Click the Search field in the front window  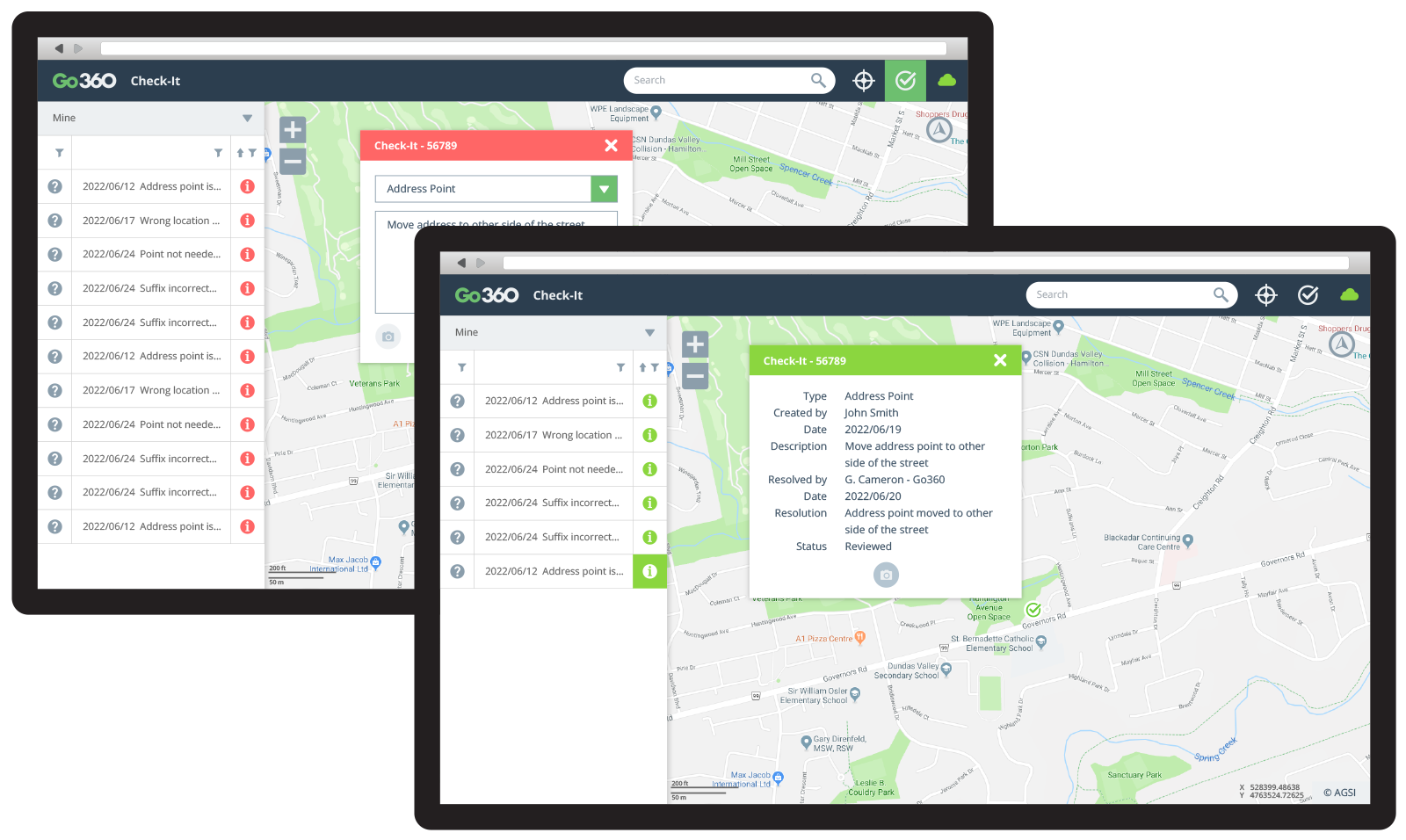(x=1120, y=295)
